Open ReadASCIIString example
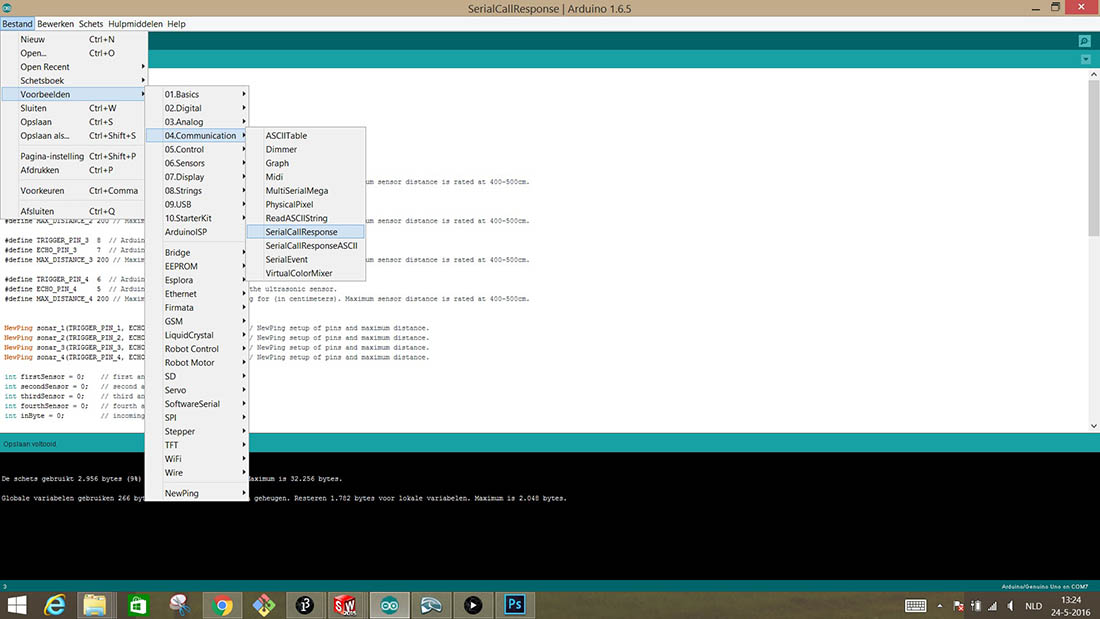 pos(306,218)
